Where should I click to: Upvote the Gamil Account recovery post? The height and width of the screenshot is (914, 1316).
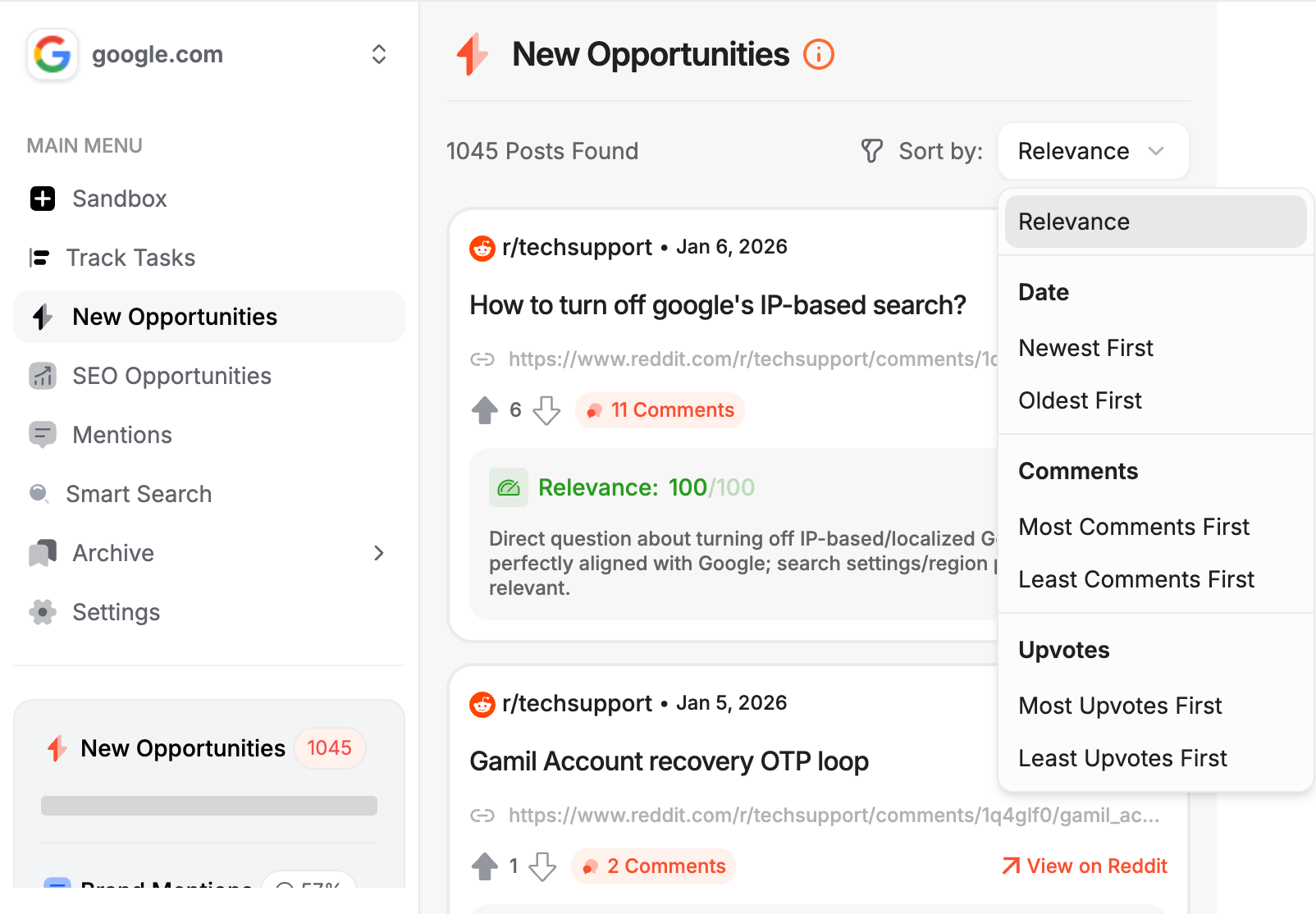[485, 866]
